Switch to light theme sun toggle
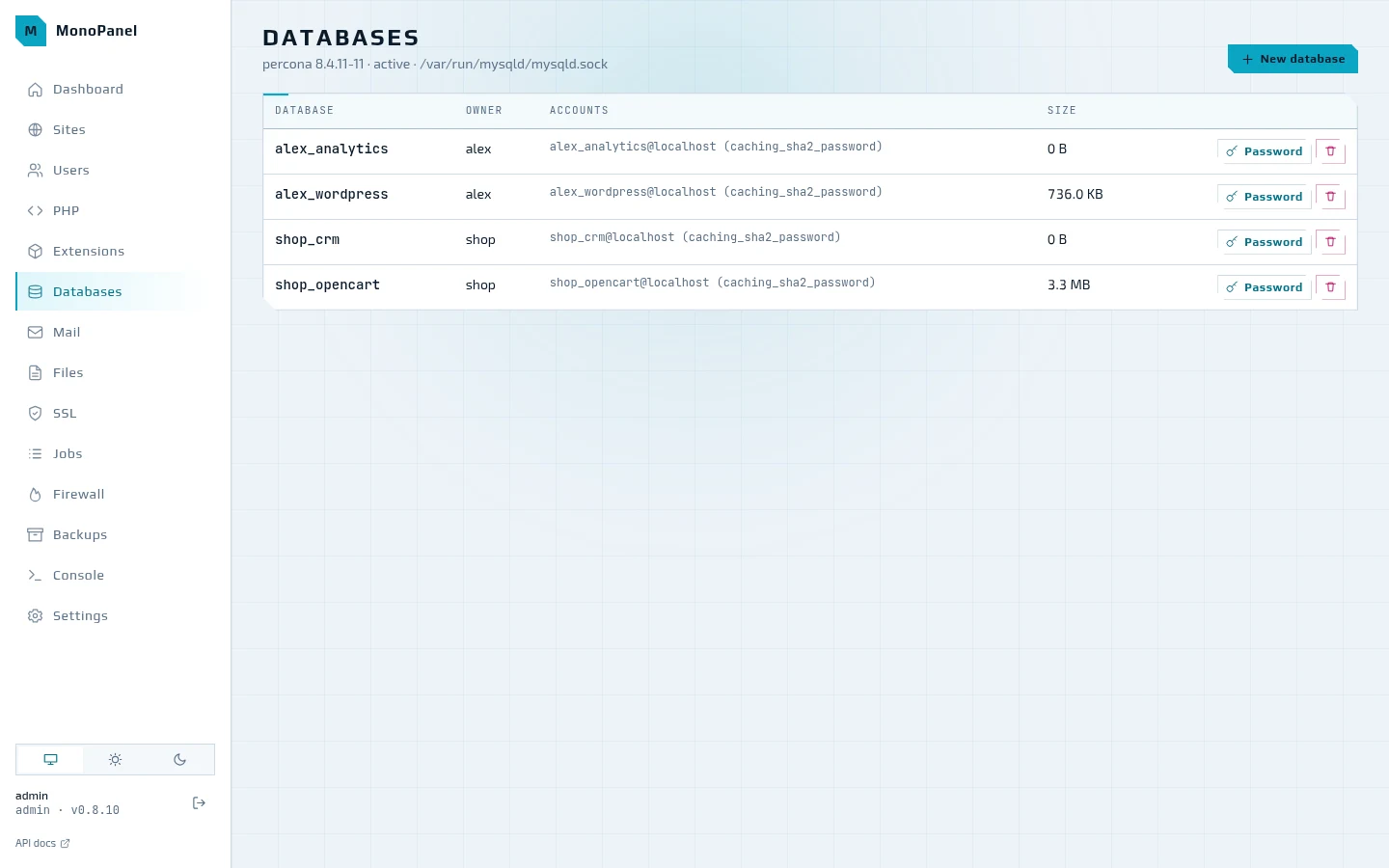The height and width of the screenshot is (868, 1389). tap(115, 760)
